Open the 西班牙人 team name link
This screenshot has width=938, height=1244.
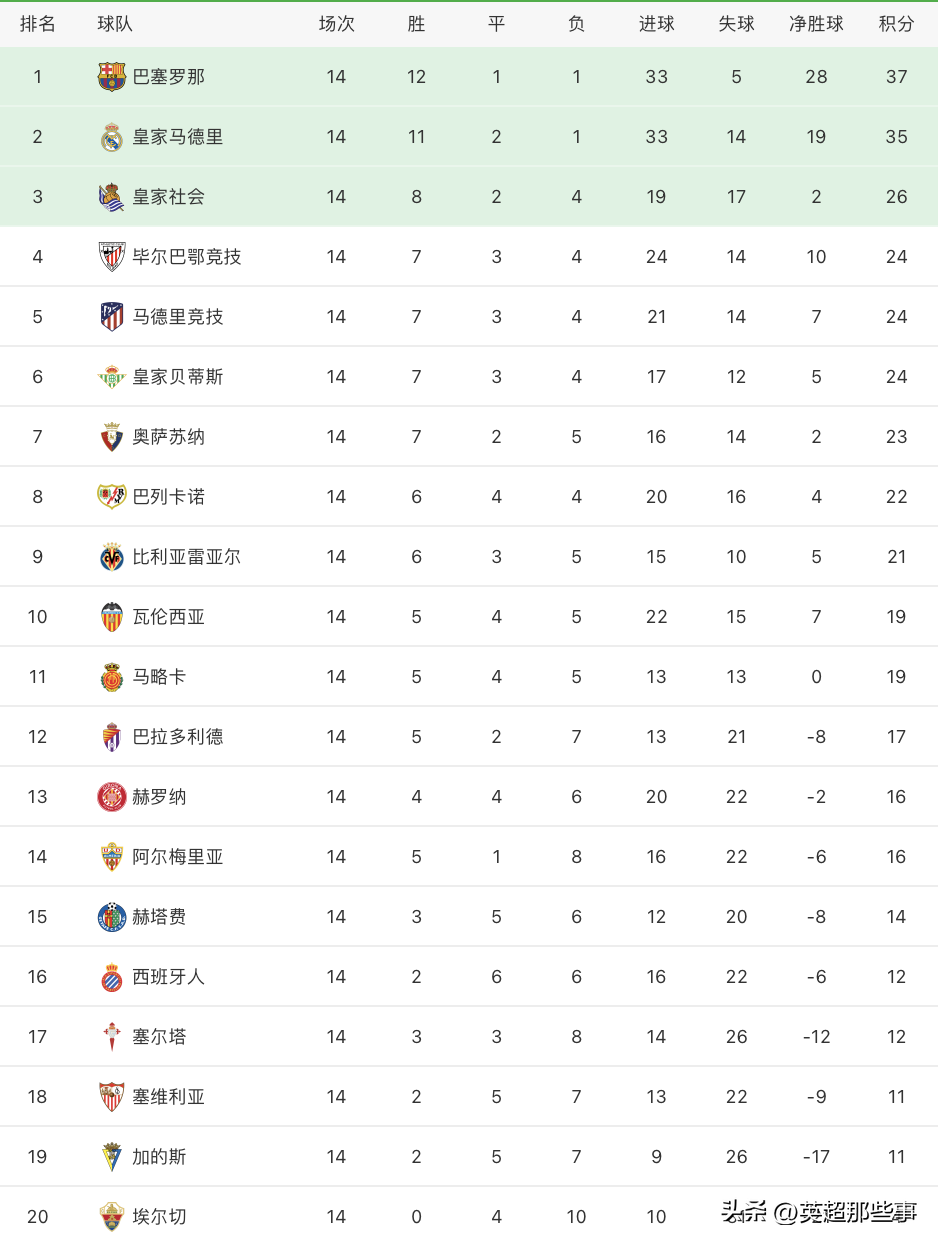pyautogui.click(x=168, y=977)
